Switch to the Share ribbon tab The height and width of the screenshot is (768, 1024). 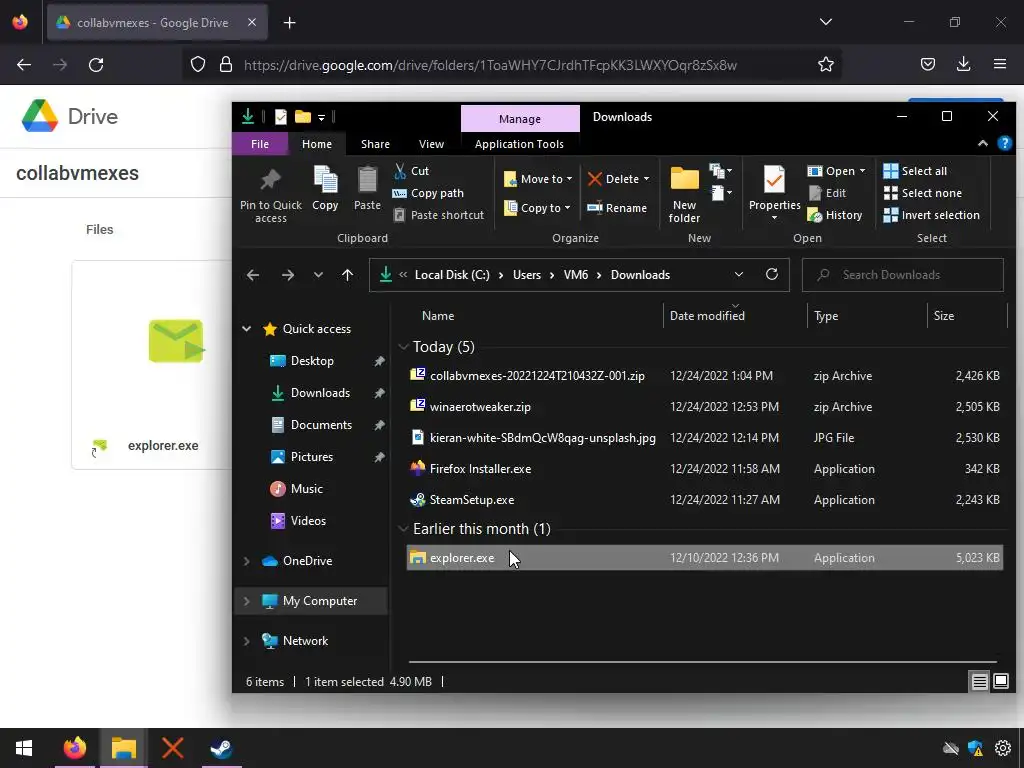(x=376, y=144)
